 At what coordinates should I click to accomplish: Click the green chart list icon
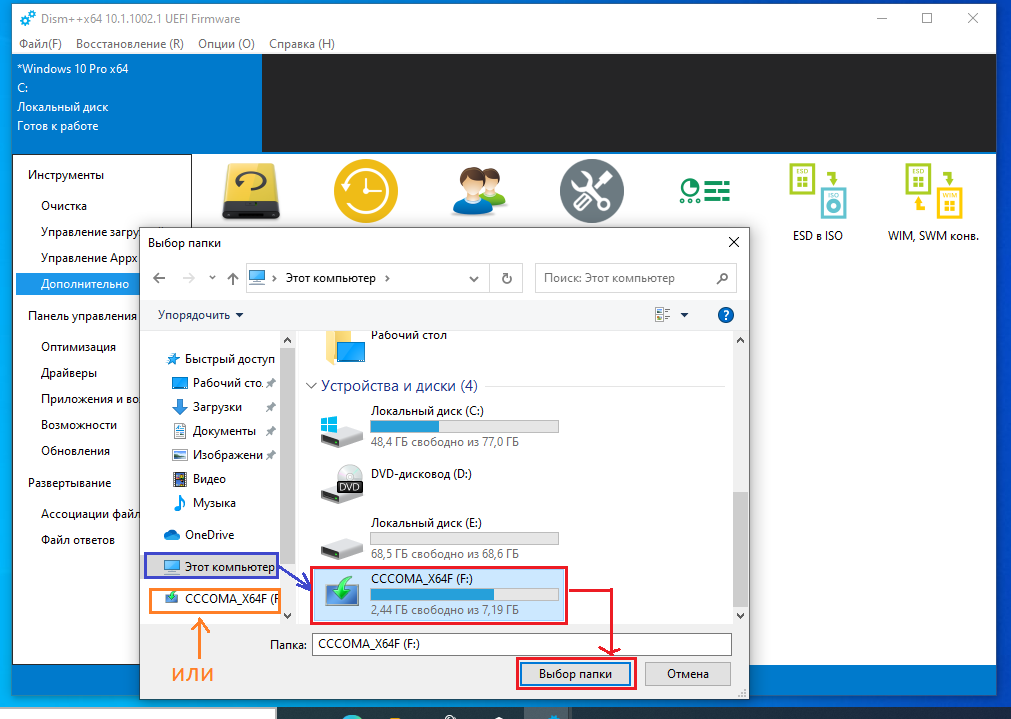click(x=705, y=191)
